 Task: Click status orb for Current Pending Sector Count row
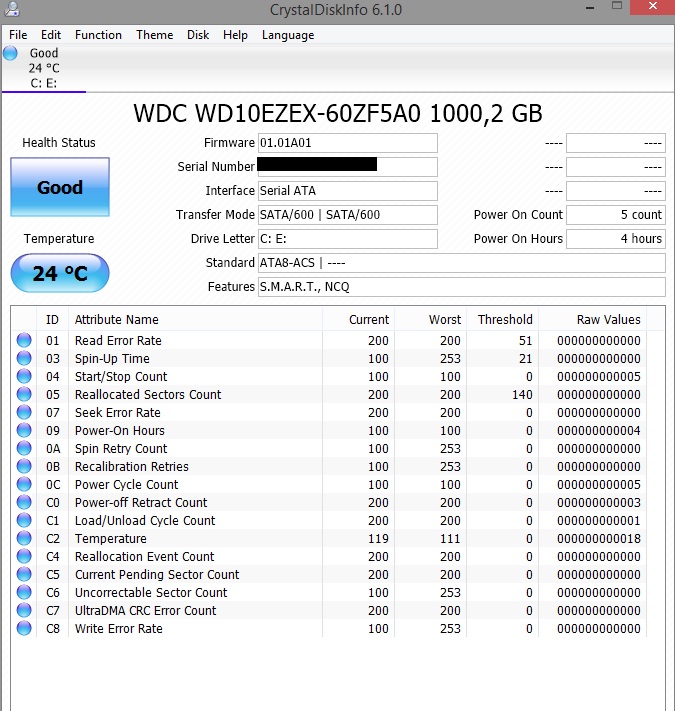(24, 574)
